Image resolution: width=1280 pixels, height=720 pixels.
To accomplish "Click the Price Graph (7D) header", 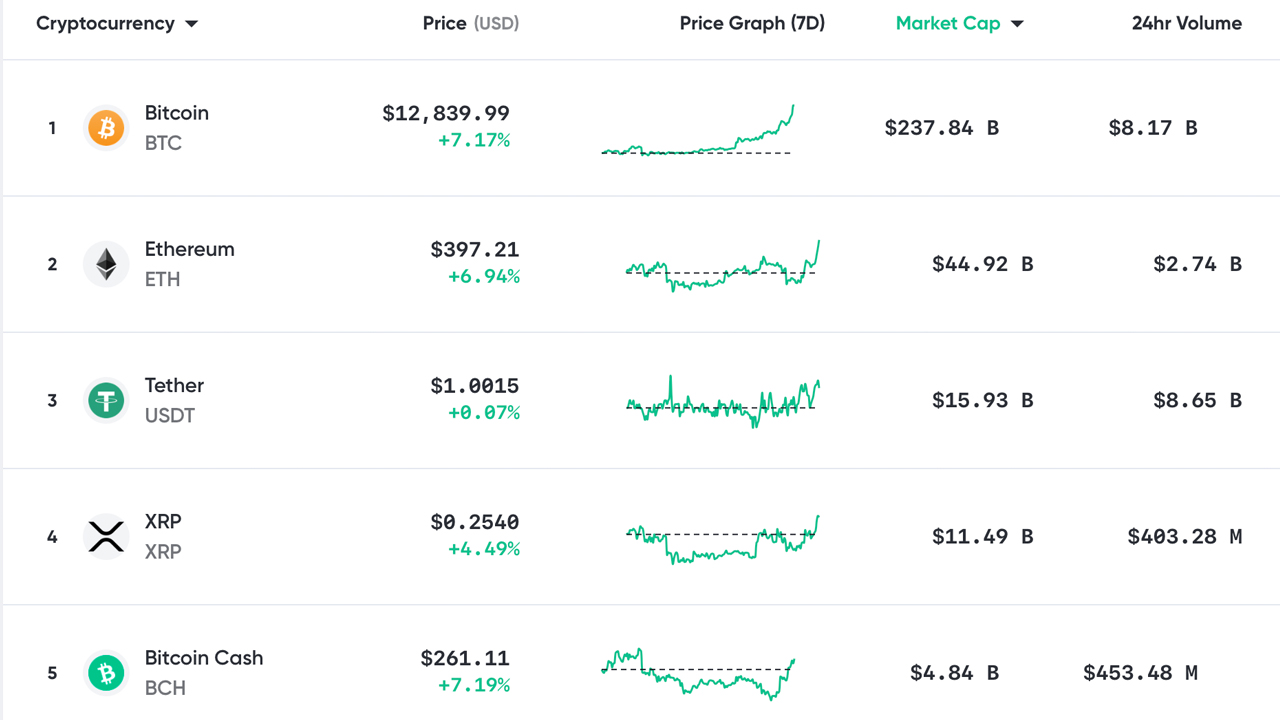I will point(752,23).
